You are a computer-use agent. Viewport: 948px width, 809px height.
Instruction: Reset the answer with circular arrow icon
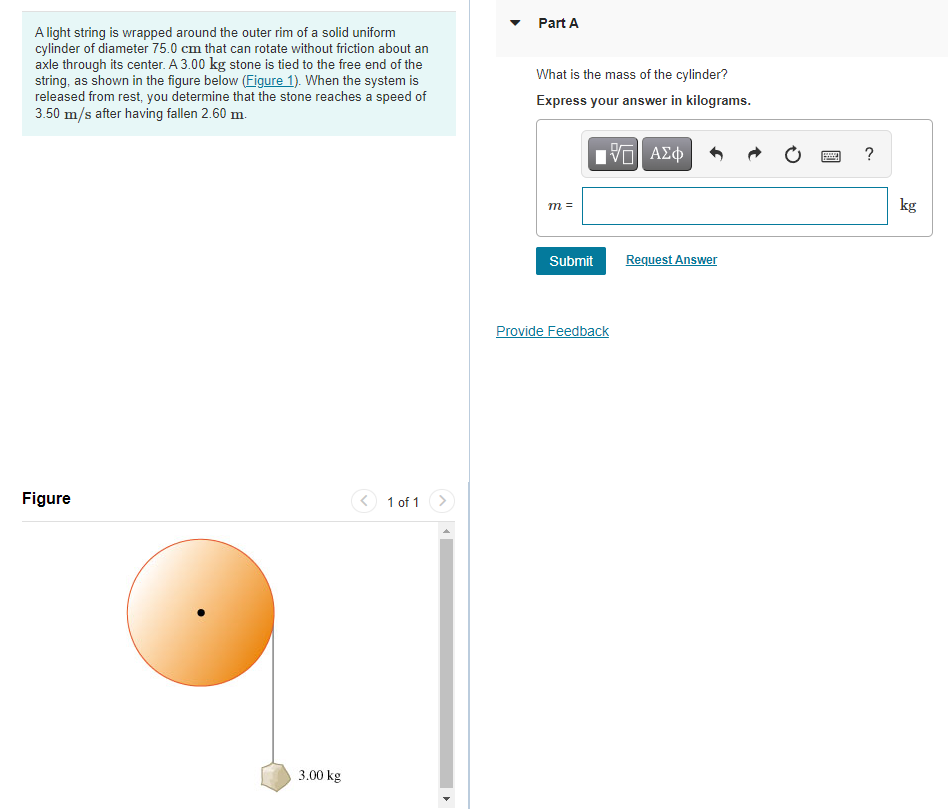pos(792,154)
